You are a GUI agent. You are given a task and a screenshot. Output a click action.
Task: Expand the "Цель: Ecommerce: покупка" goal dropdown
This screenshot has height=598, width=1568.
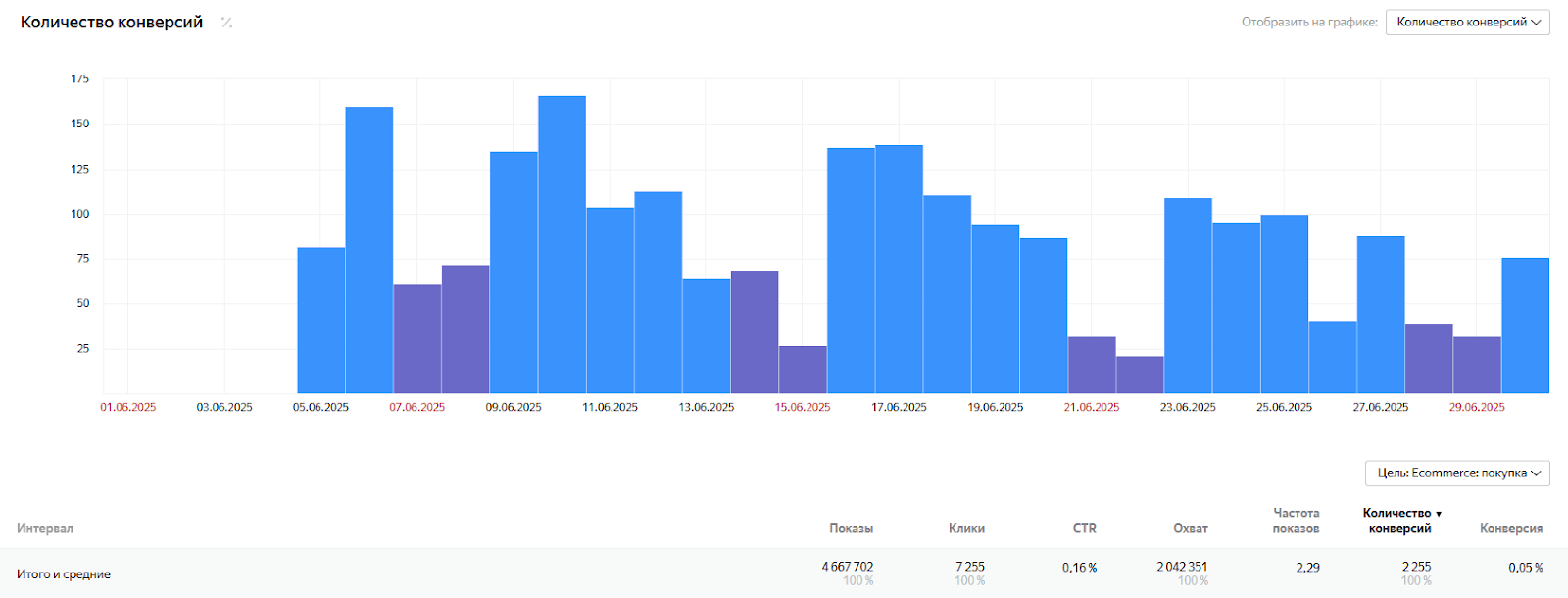(1457, 473)
